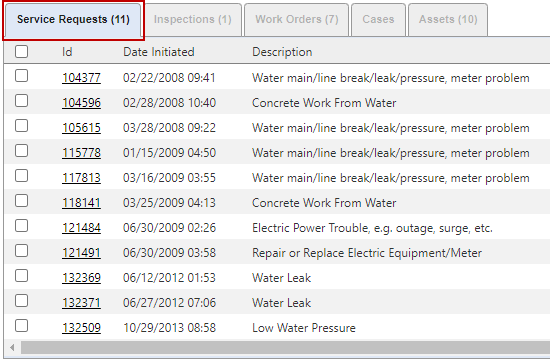The height and width of the screenshot is (361, 550).
Task: Mark the checkbox for request 117813
Action: pos(21,176)
